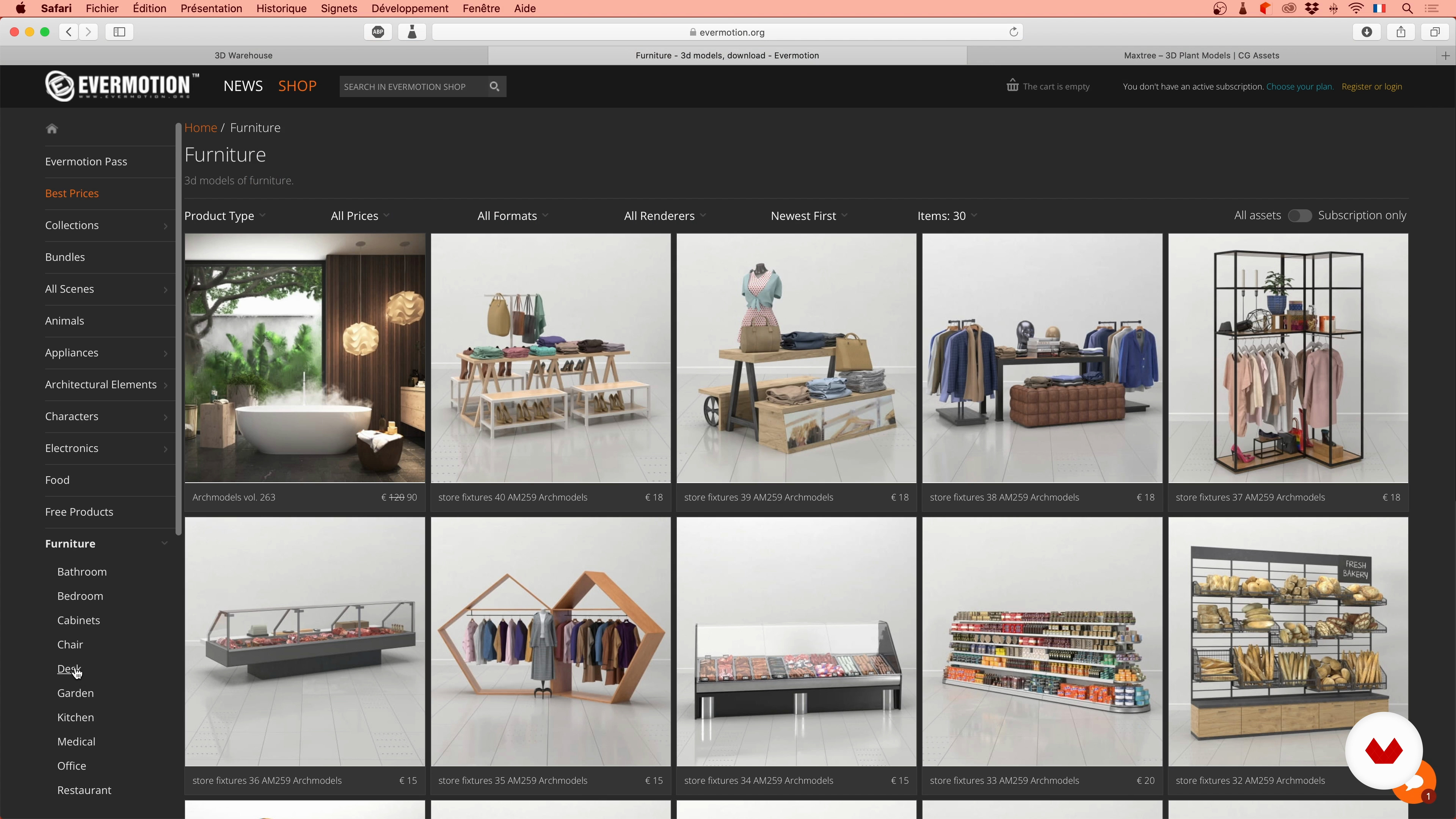Open All Formats filter dropdown

click(x=513, y=216)
